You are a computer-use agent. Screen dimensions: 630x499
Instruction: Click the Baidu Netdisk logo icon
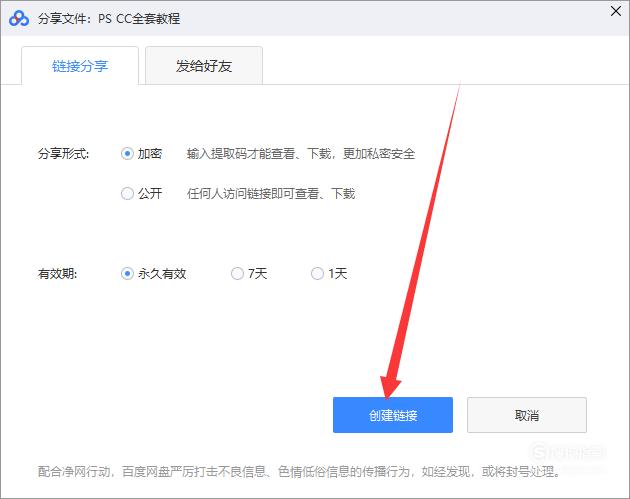tap(19, 18)
